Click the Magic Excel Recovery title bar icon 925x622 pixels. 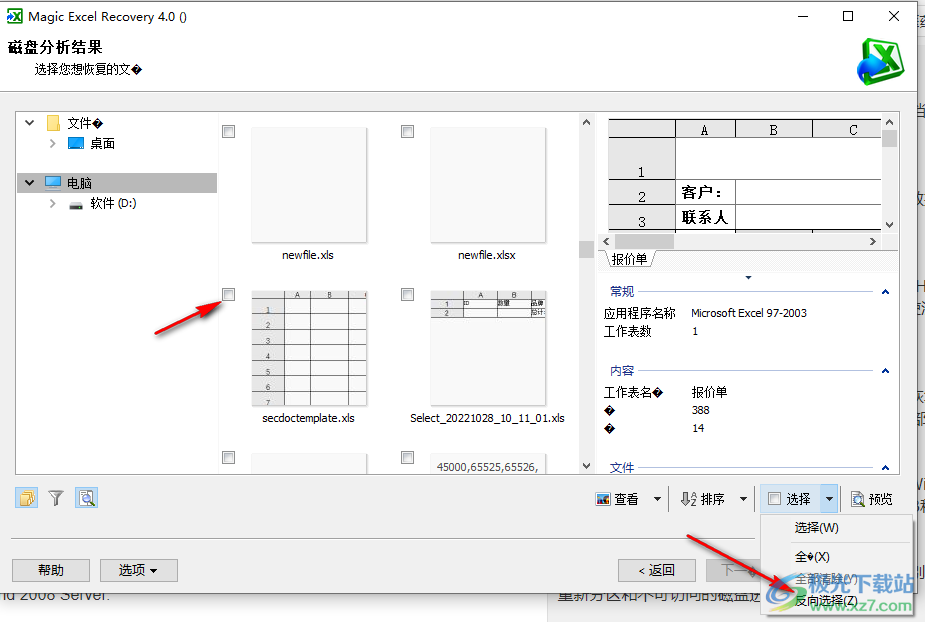pyautogui.click(x=16, y=16)
